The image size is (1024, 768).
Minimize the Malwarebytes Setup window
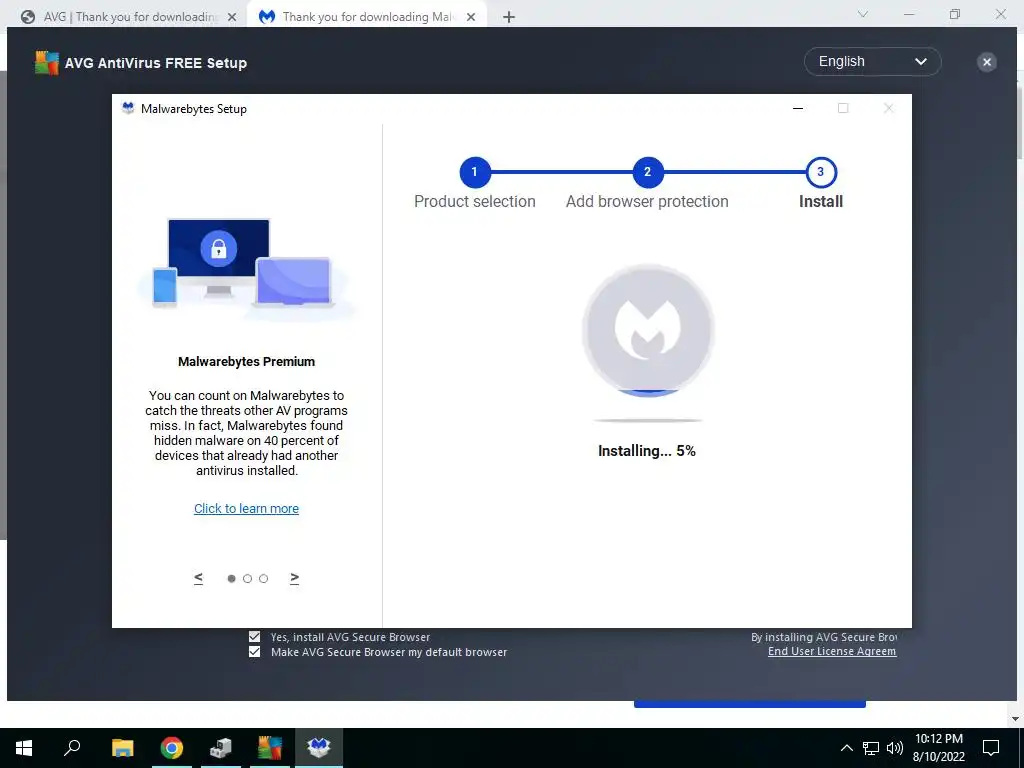798,108
